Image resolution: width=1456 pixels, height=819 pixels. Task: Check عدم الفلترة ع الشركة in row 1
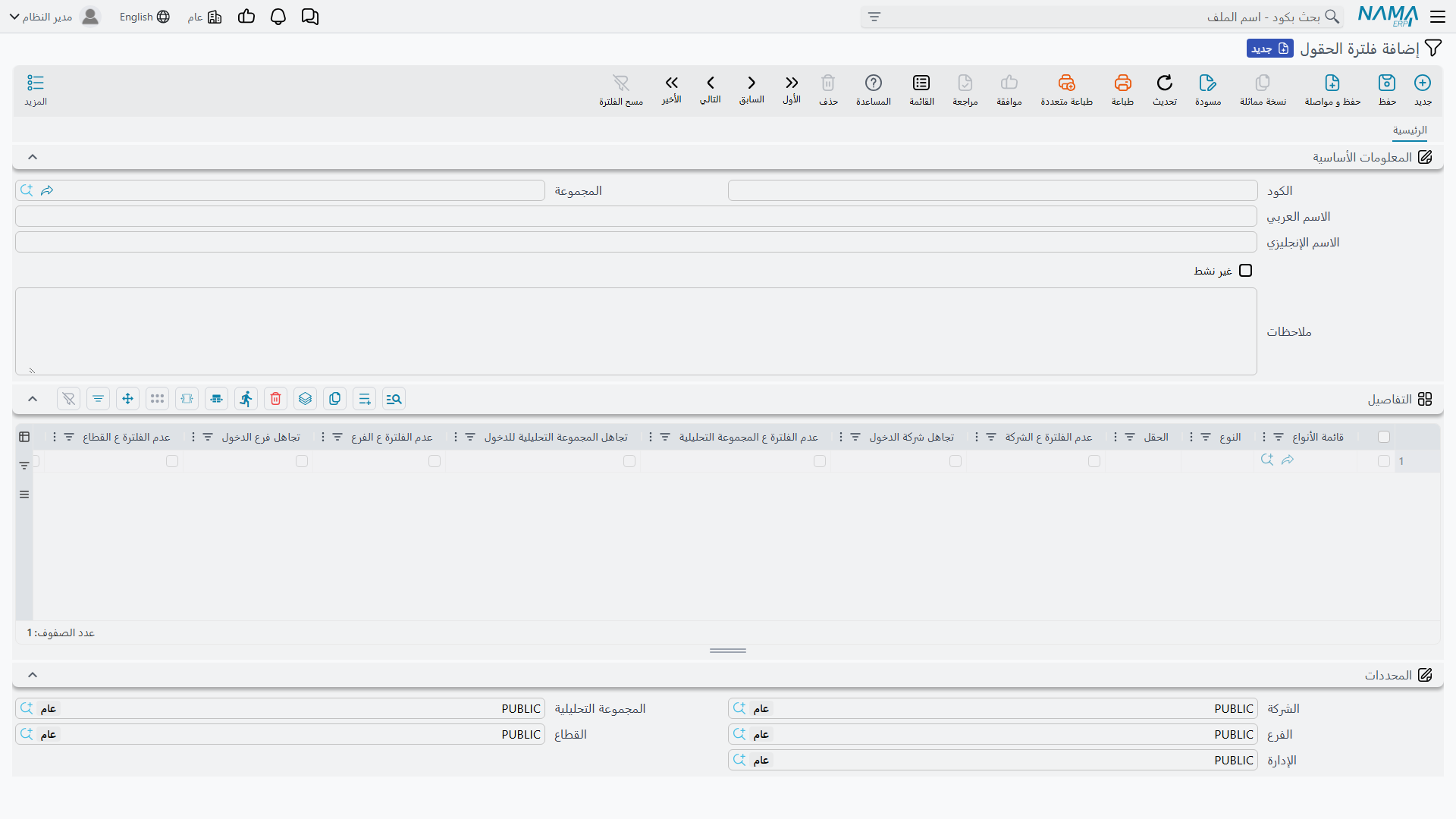[1094, 461]
